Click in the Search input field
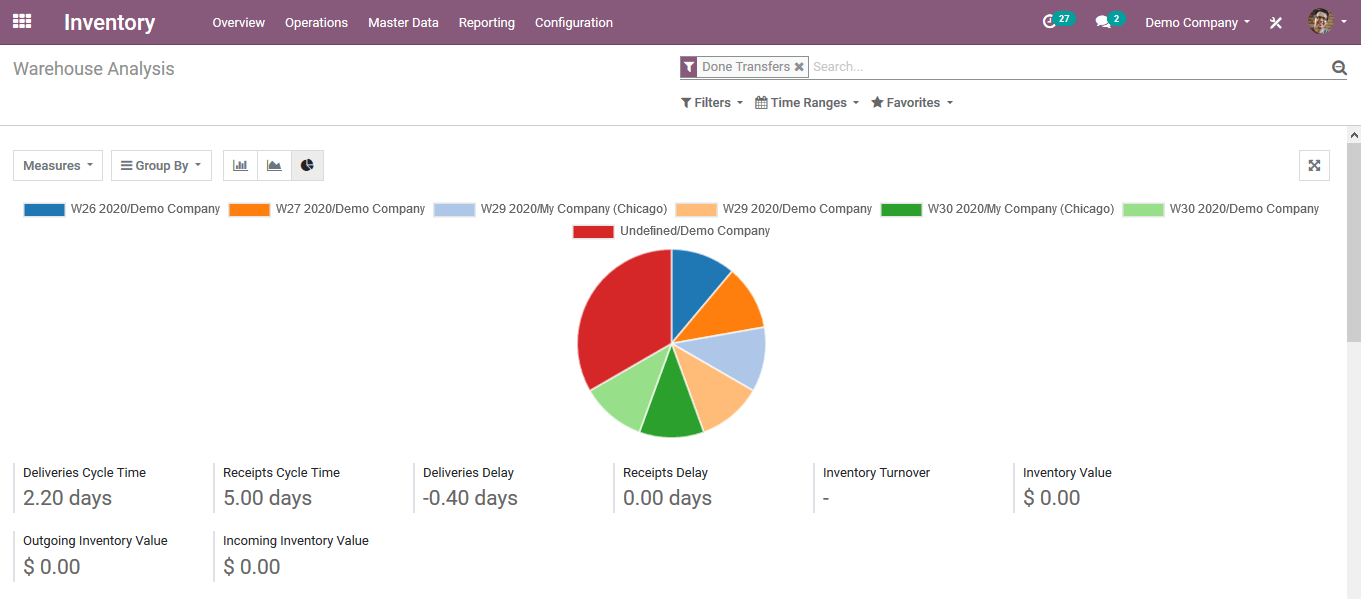Image resolution: width=1361 pixels, height=599 pixels. click(1060, 67)
